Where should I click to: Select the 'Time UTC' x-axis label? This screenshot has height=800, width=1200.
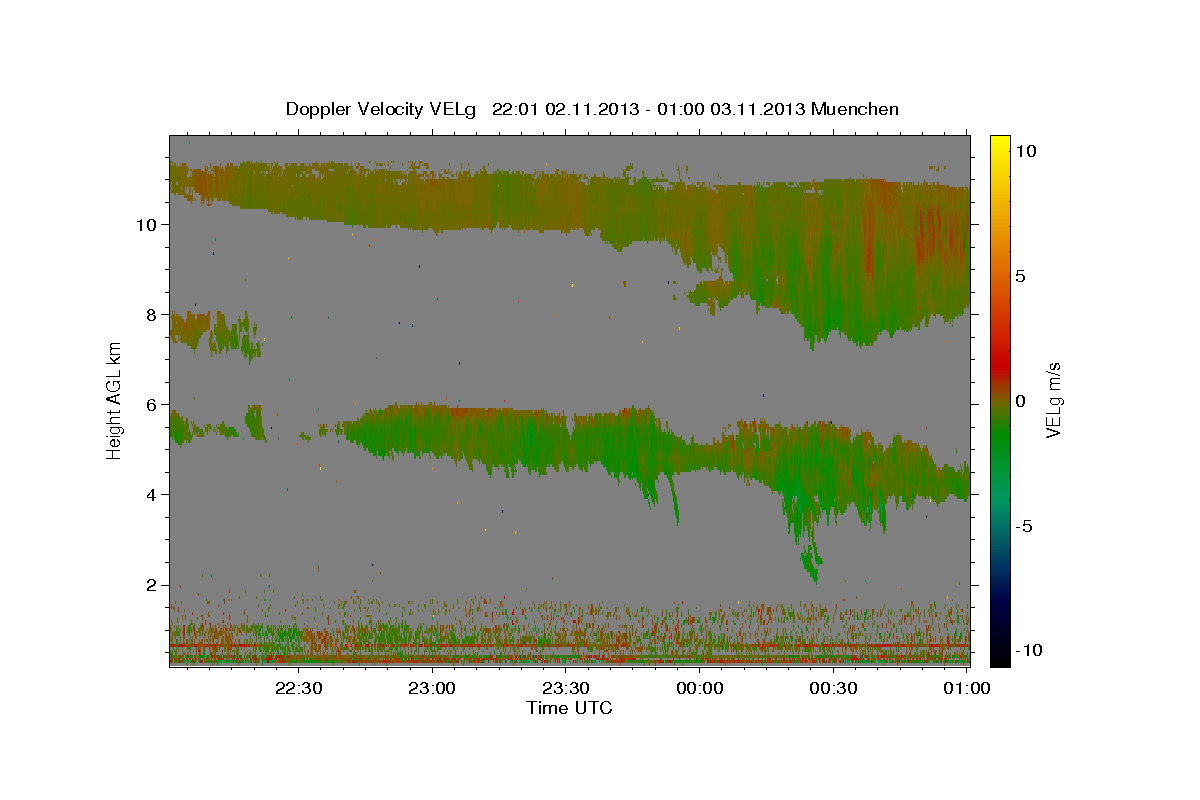[569, 708]
